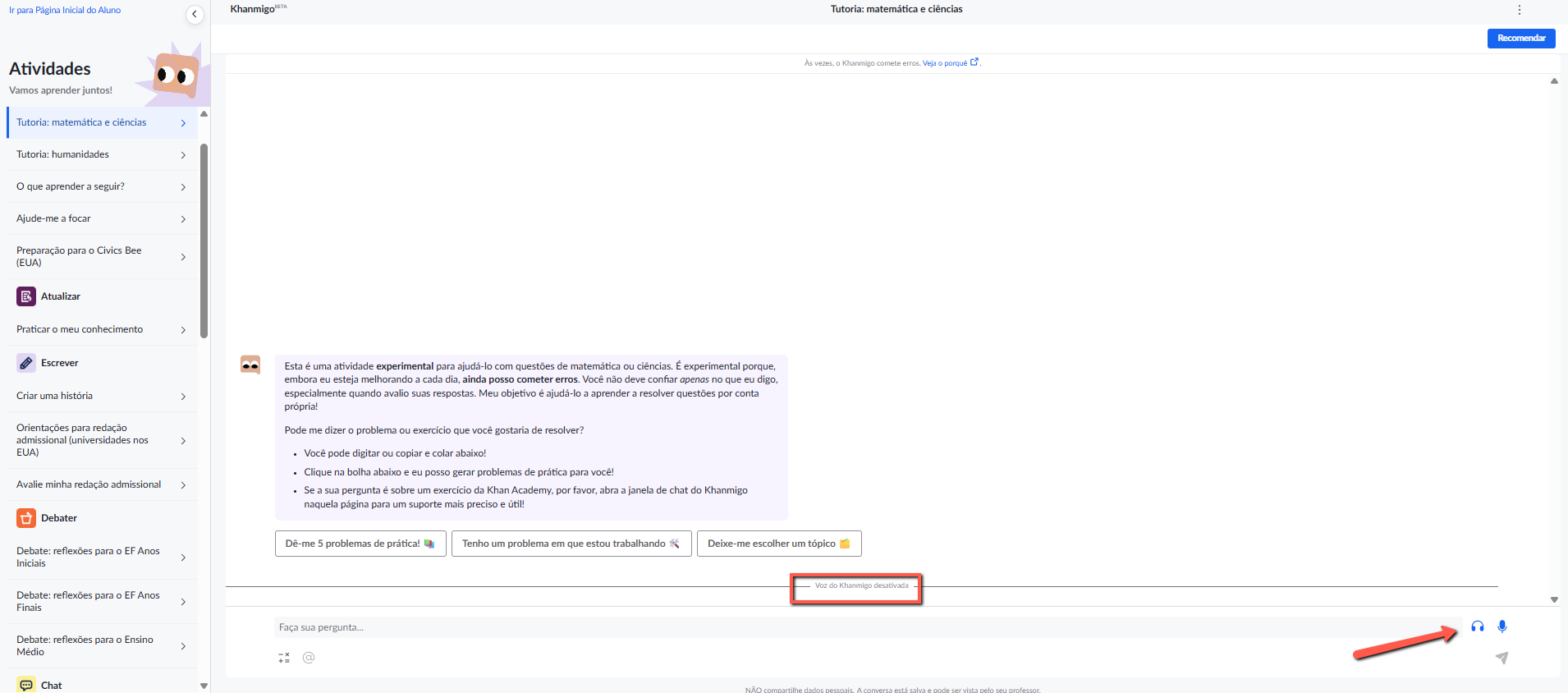The width and height of the screenshot is (1568, 693).
Task: Expand chevron beside 'Orientações para redação admissional'
Action: 183,441
